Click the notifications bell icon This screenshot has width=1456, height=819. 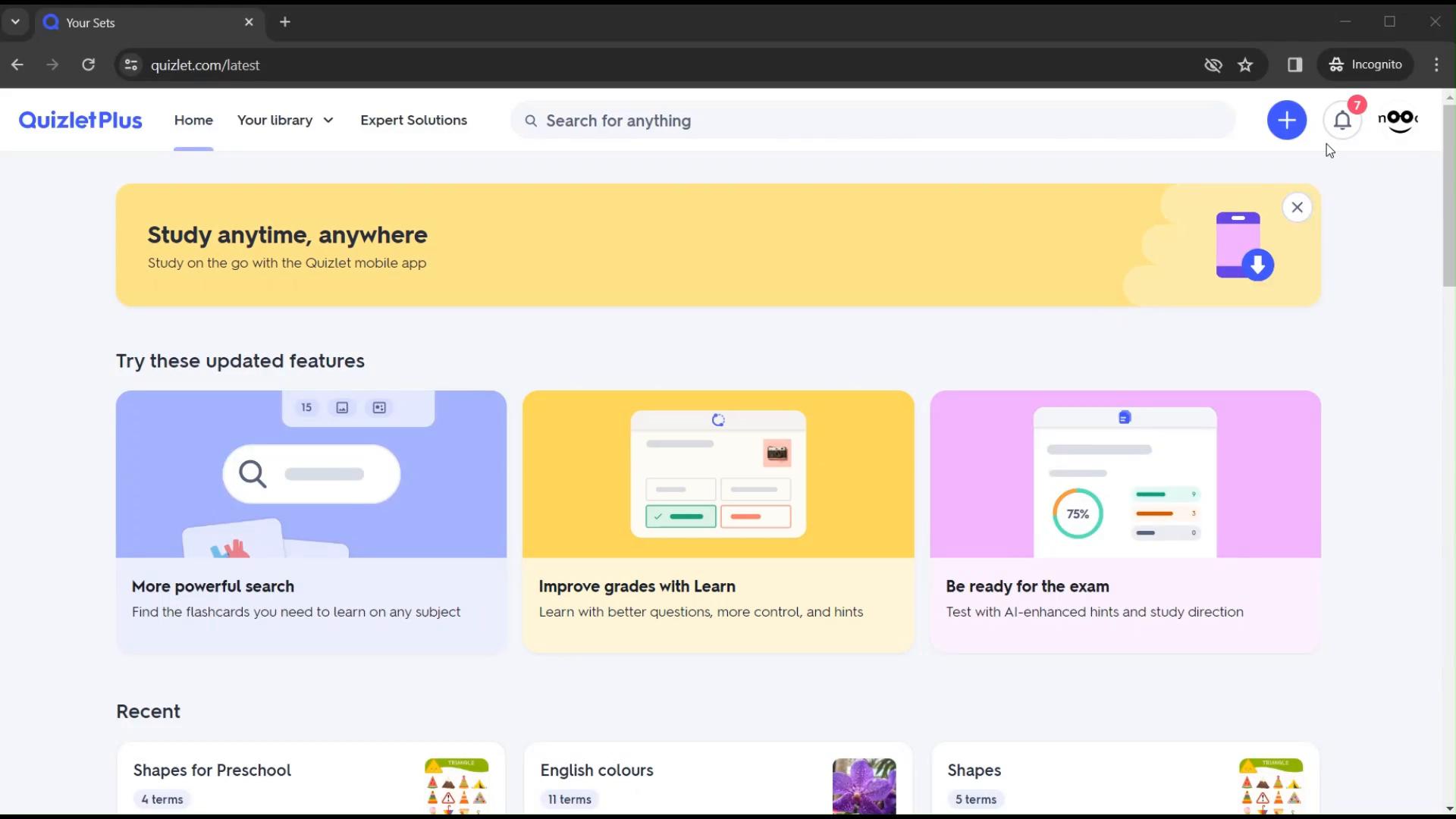click(1342, 120)
